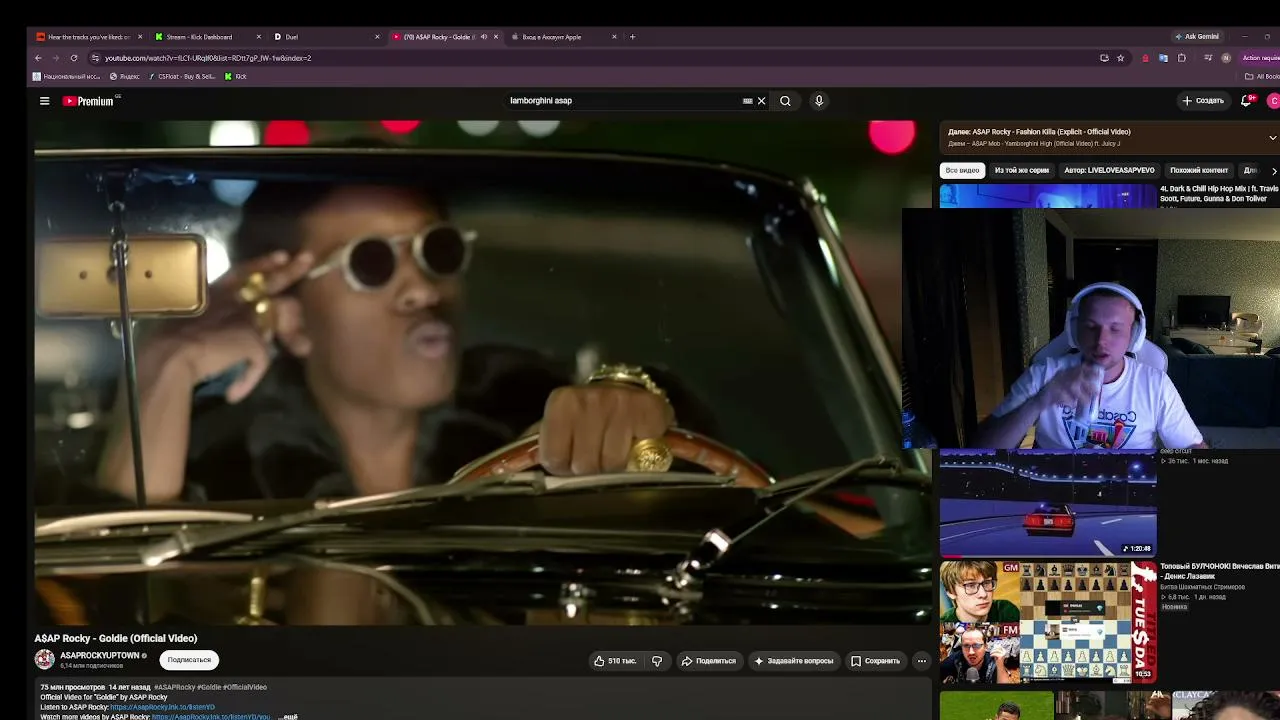The width and height of the screenshot is (1280, 720).
Task: Subscribe with the 'Подписаться' button
Action: pos(189,660)
